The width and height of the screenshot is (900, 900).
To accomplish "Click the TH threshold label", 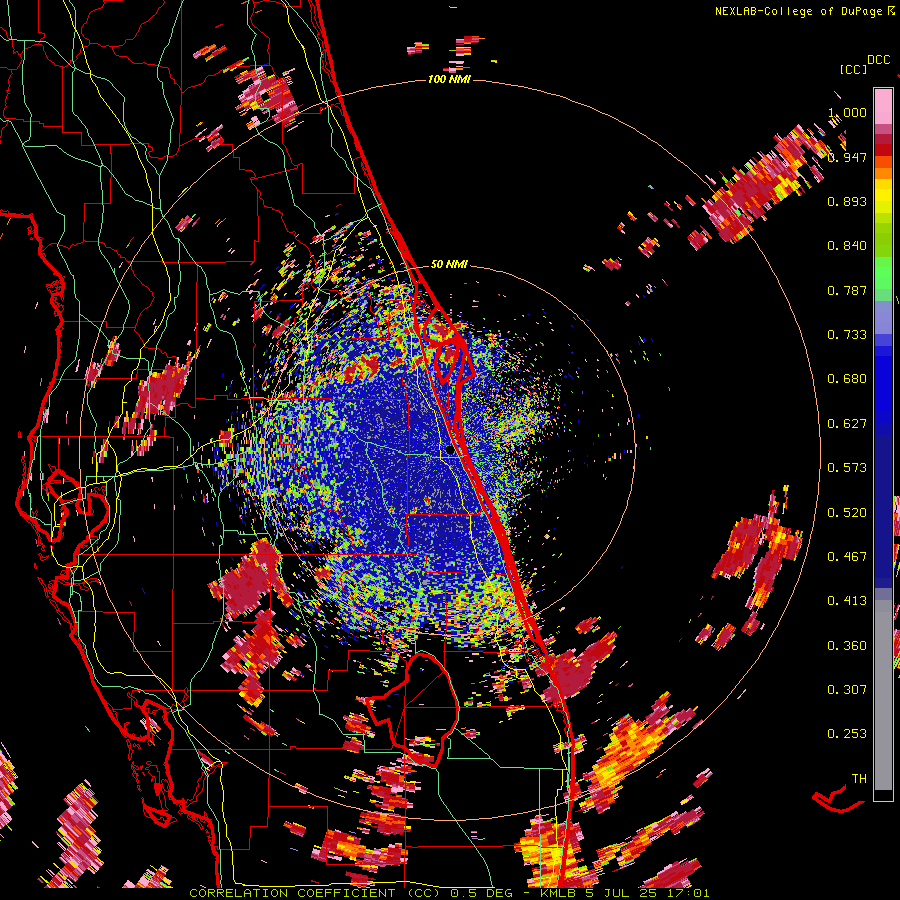I will 859,779.
